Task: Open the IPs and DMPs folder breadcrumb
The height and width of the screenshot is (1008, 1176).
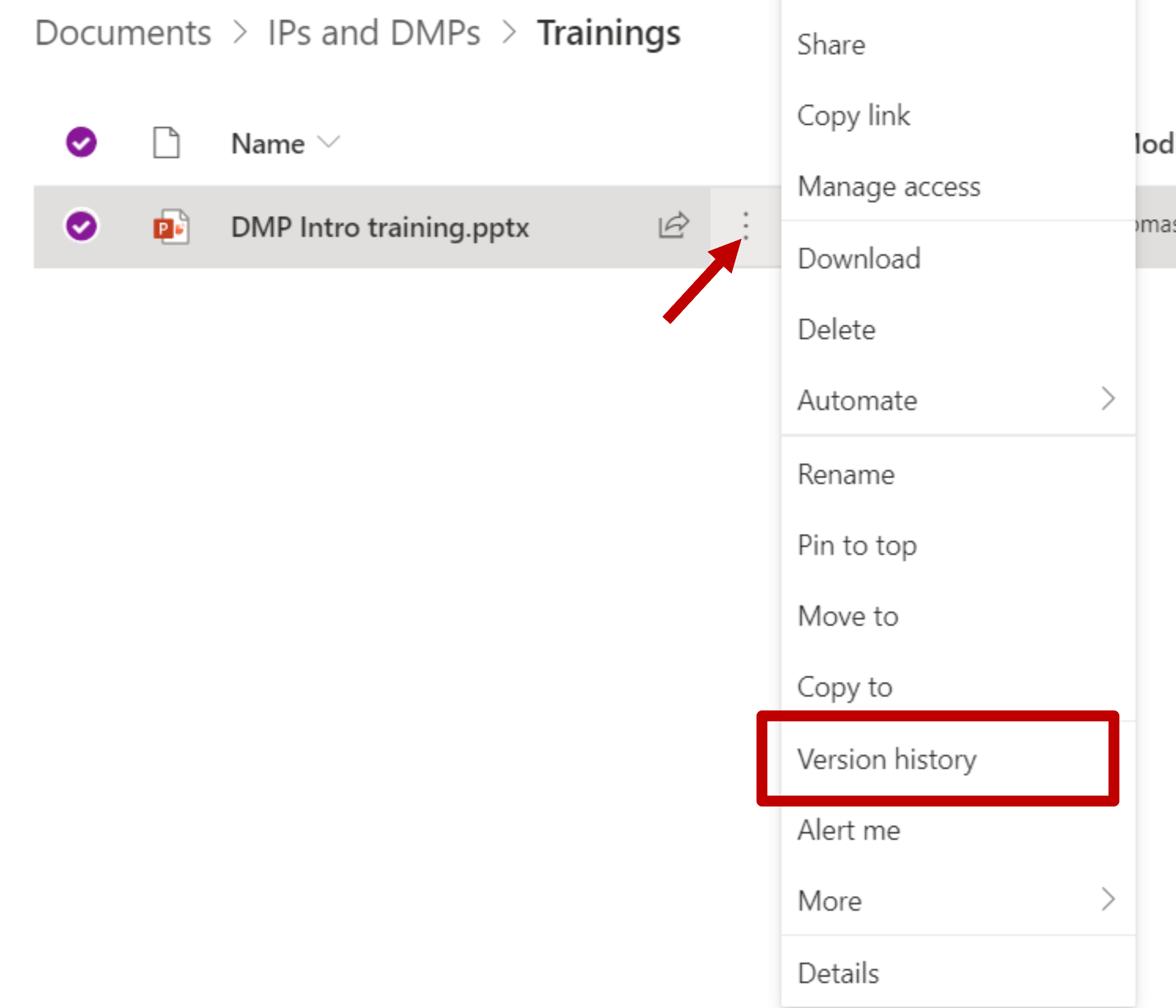Action: pos(373,32)
